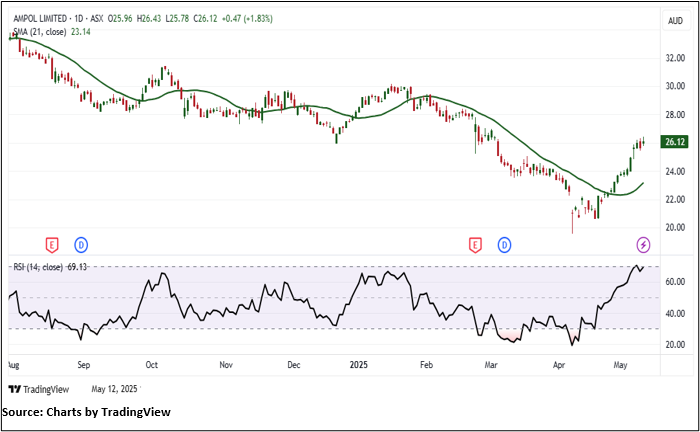Click the May label on time axis

click(620, 365)
